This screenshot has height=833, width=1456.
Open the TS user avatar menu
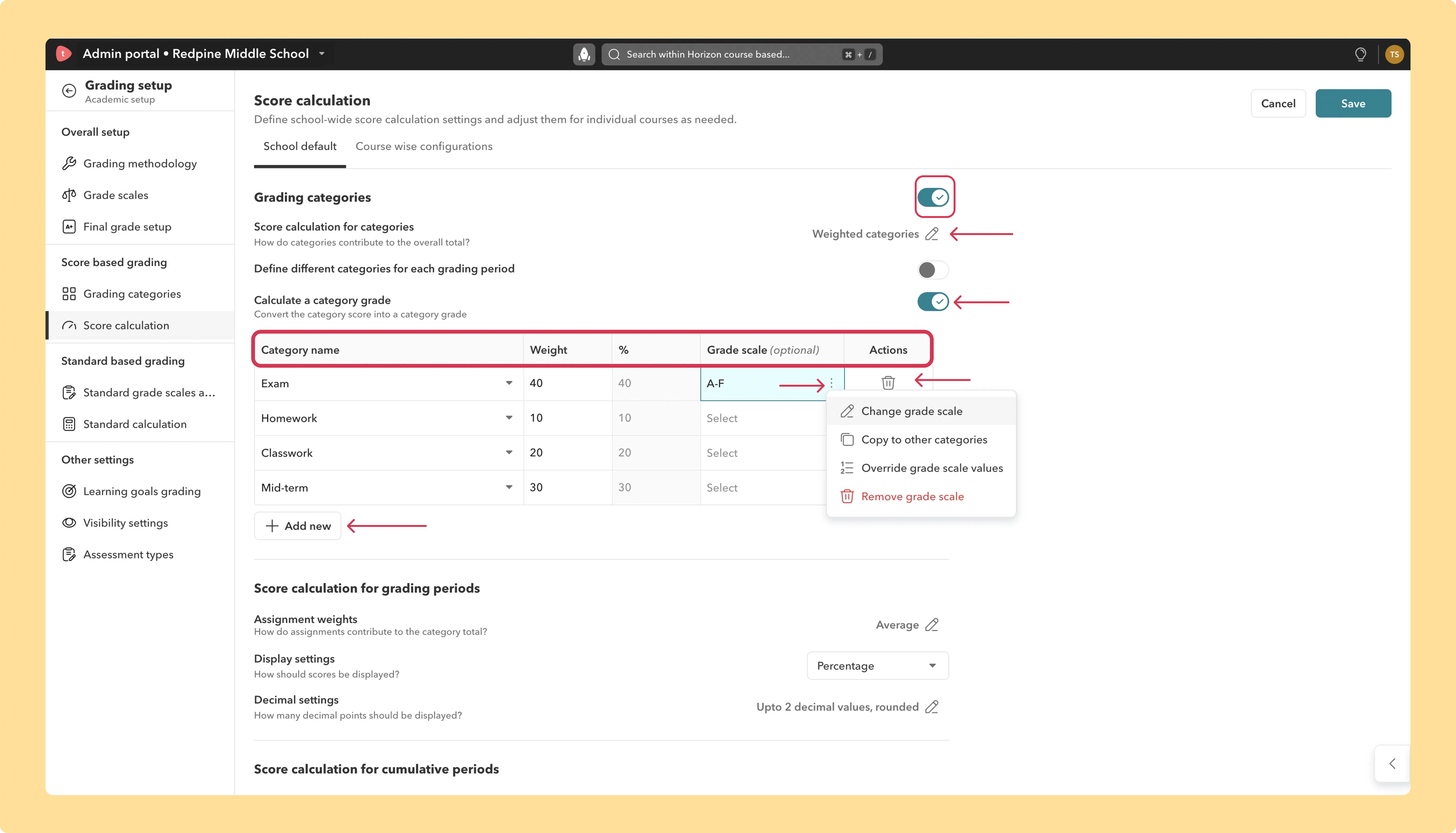click(x=1394, y=54)
